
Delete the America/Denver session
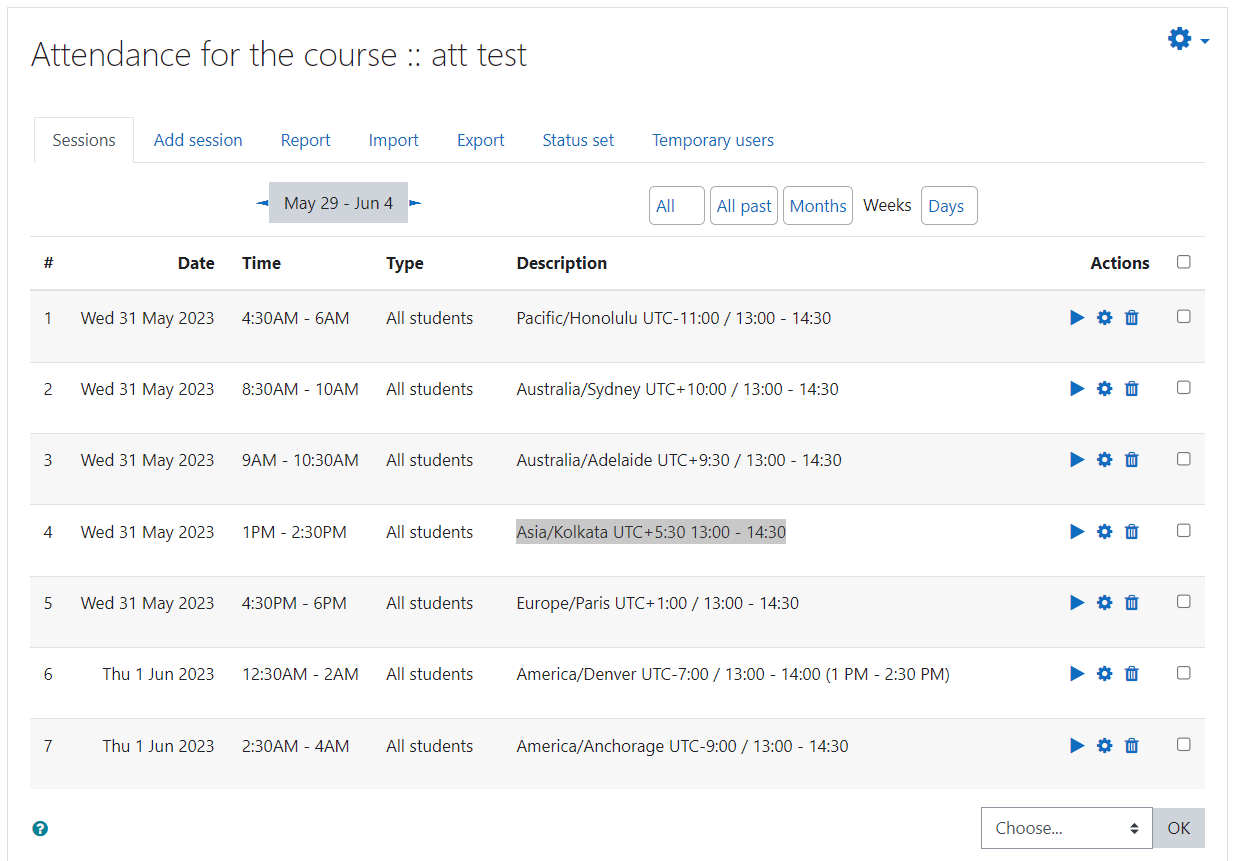[x=1131, y=673]
